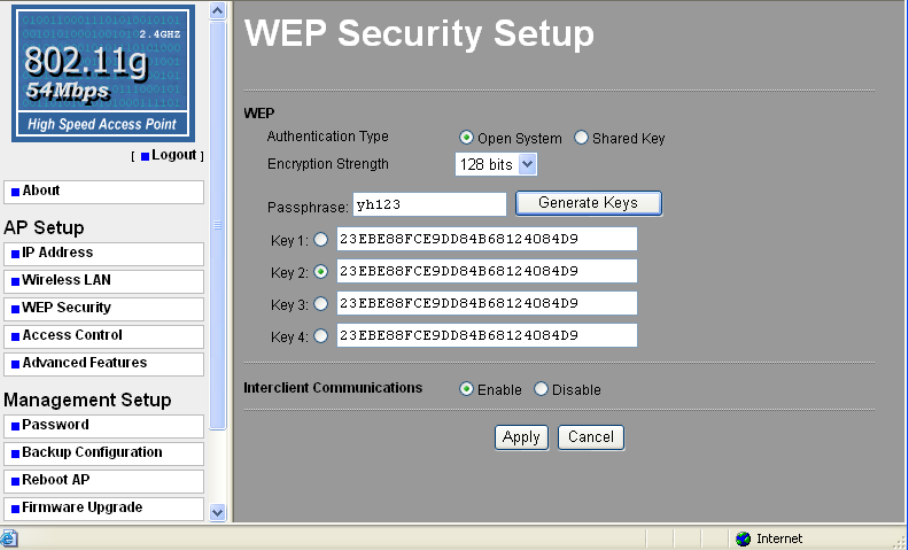Click the 802.11g High Speed Access Point logo
Viewport: 908px width, 550px height.
pyautogui.click(x=103, y=74)
